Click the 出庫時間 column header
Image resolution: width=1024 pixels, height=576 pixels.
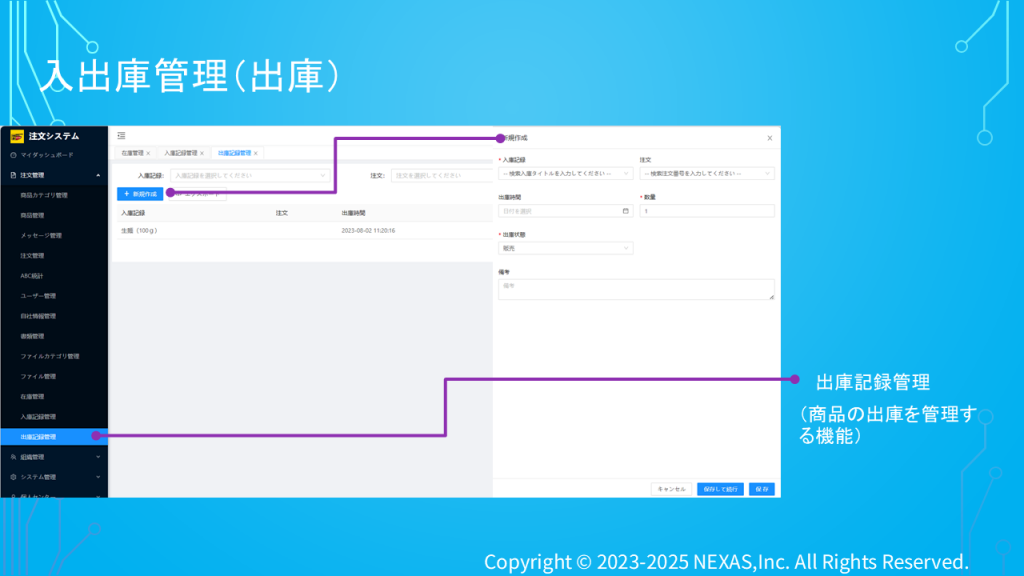point(353,213)
